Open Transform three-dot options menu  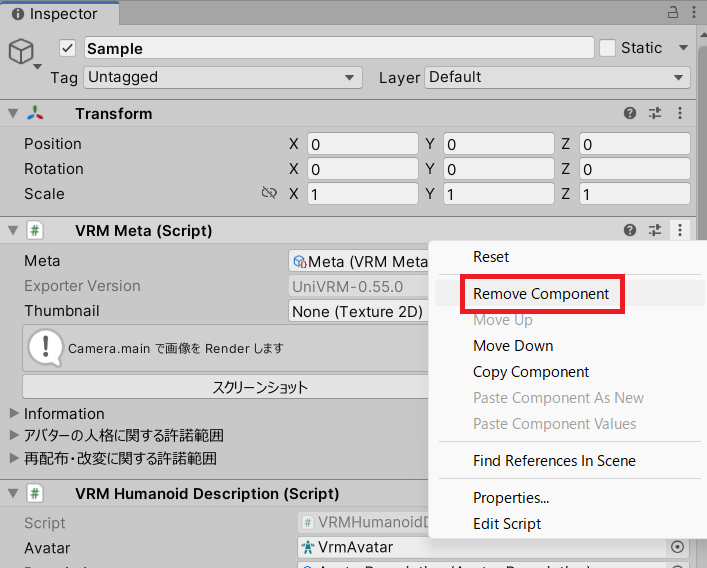(680, 114)
